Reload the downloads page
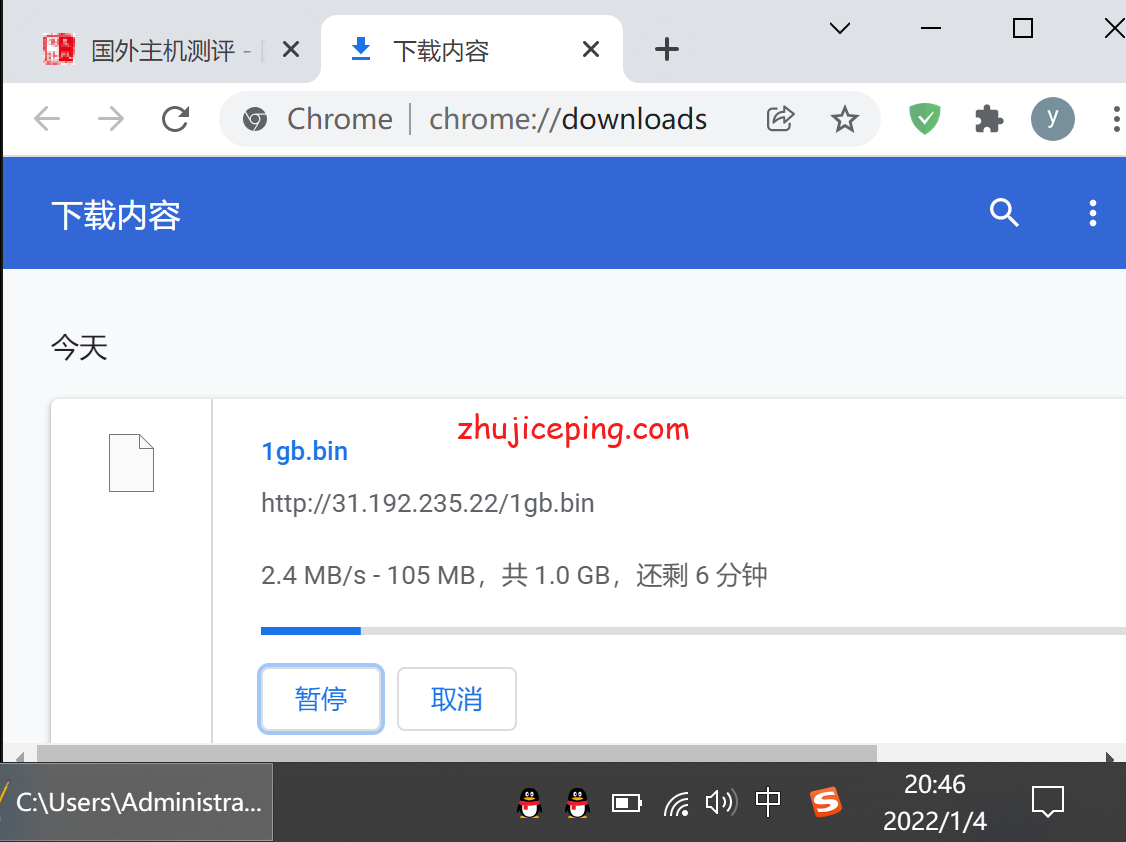The height and width of the screenshot is (842, 1126). click(175, 118)
